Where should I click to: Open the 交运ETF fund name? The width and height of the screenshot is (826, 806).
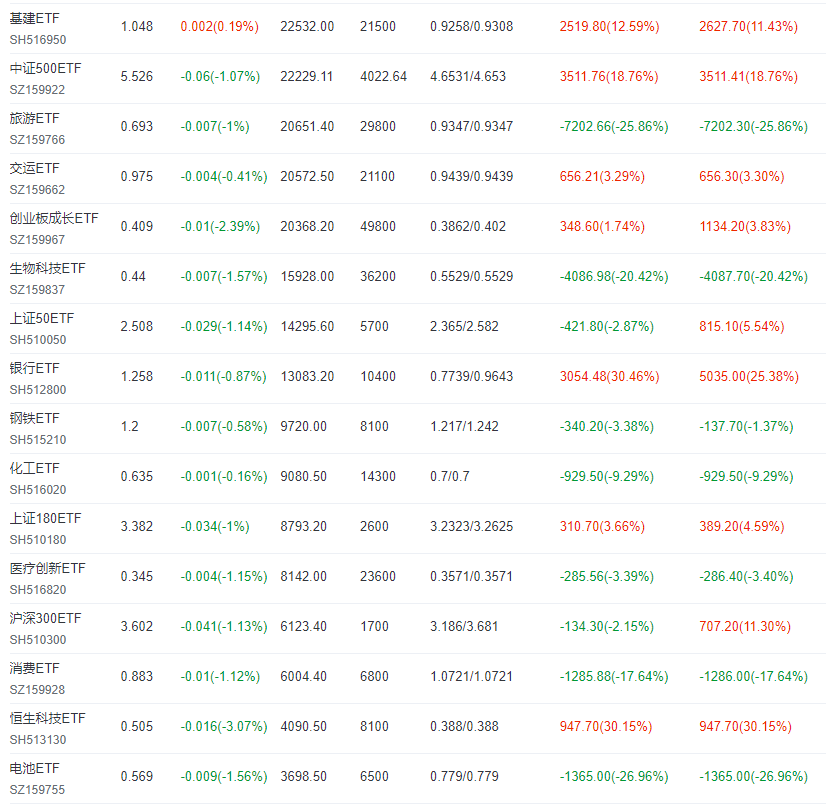(x=35, y=169)
